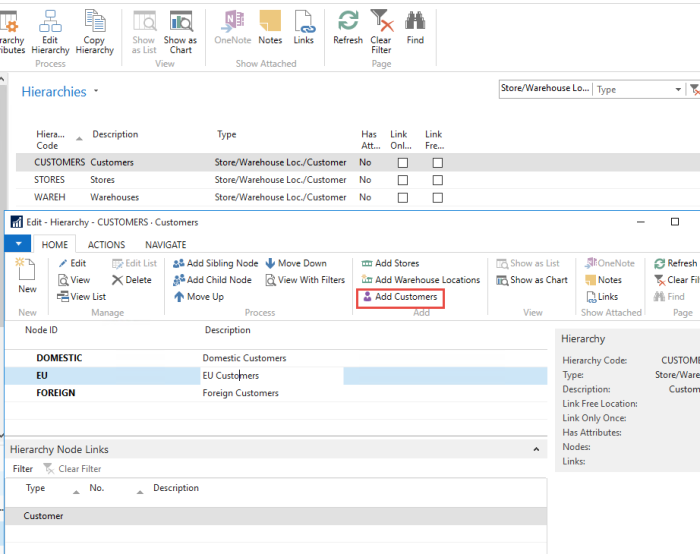Viewport: 700px width, 554px height.
Task: Expand the Hierarchies title dropdown
Action: tap(96, 92)
